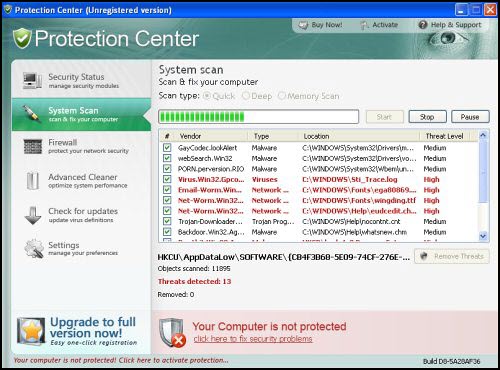Click the shield with red X icon
The width and height of the screenshot is (500, 370).
[x=172, y=333]
